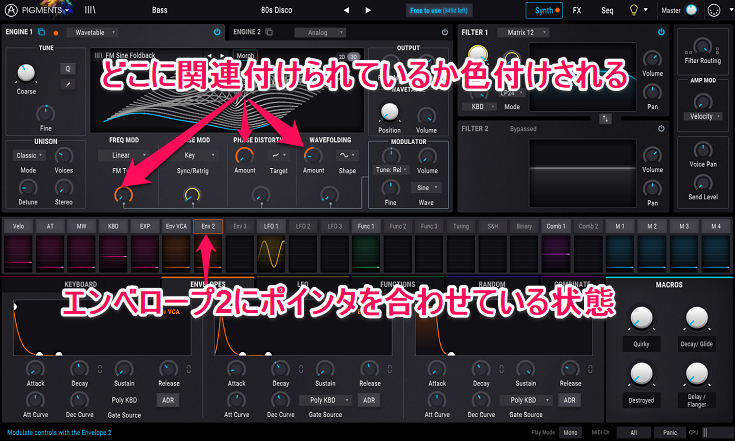Click the Unison Voices knob

tap(64, 156)
